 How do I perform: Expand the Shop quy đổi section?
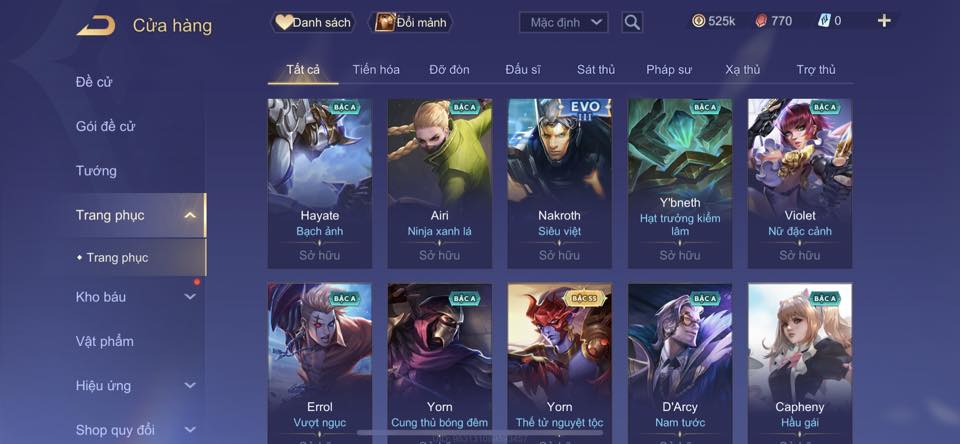[x=190, y=430]
